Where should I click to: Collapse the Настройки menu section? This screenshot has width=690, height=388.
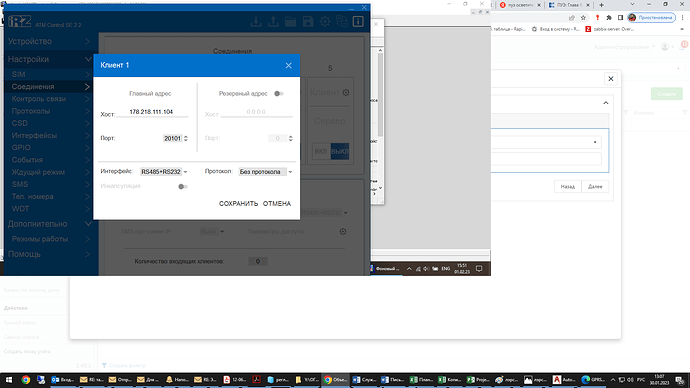[x=49, y=59]
